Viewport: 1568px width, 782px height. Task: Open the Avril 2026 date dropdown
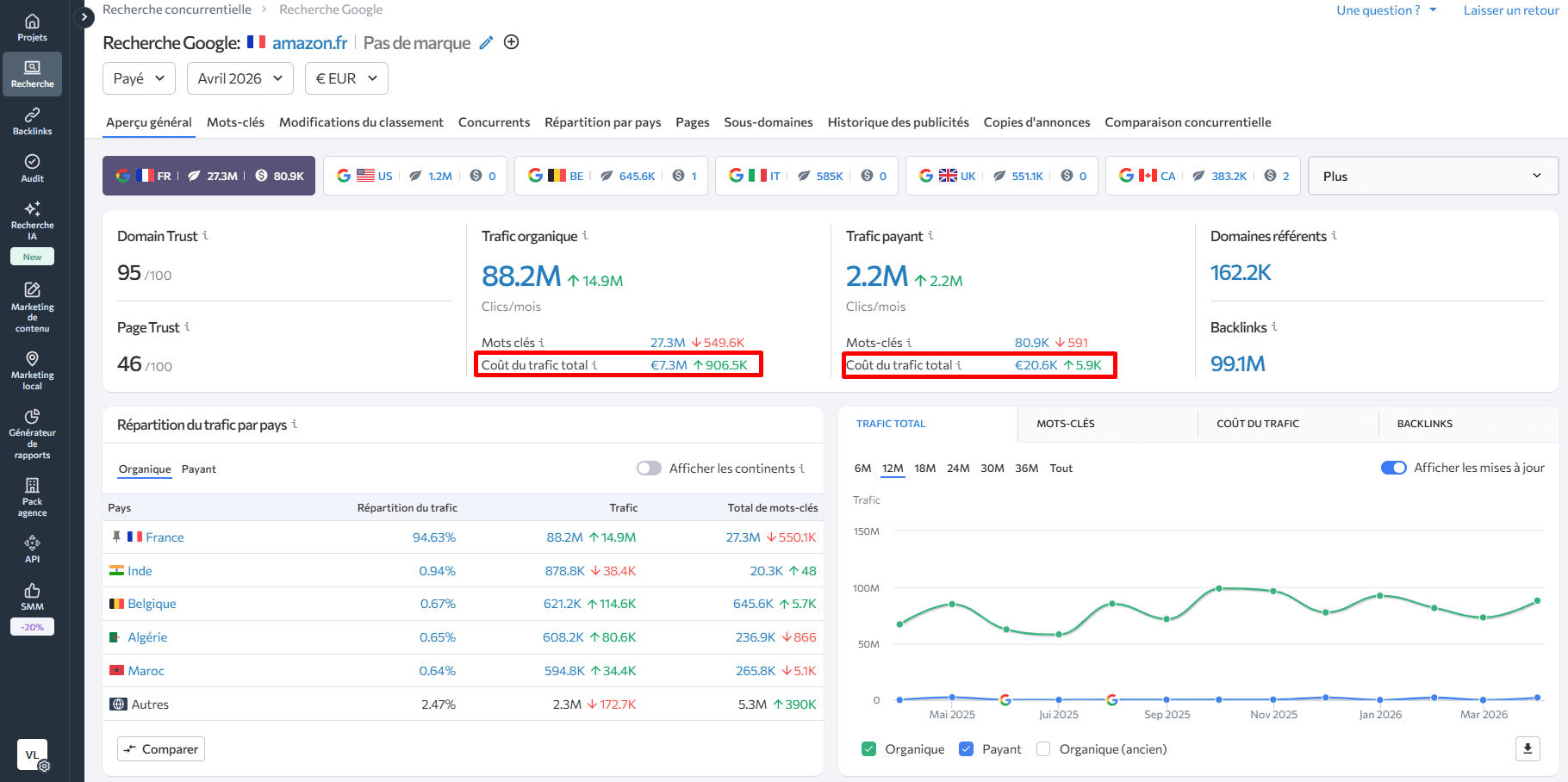click(240, 78)
